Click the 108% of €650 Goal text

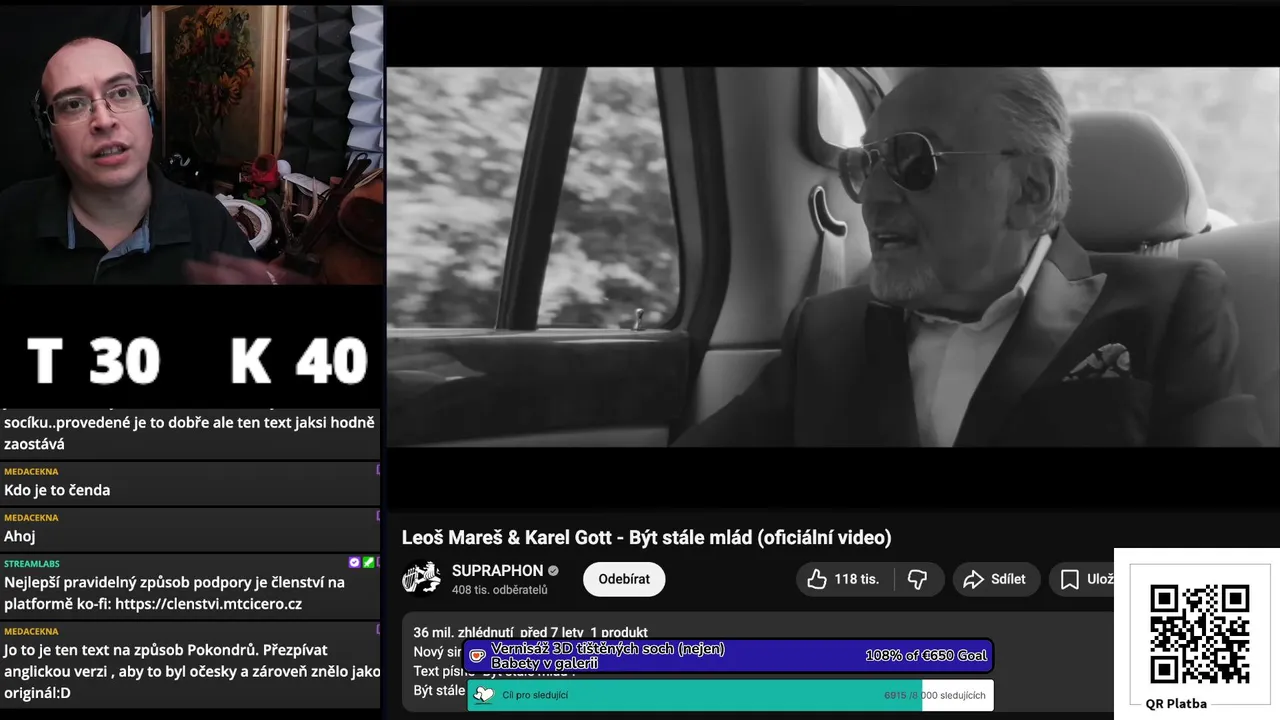926,656
